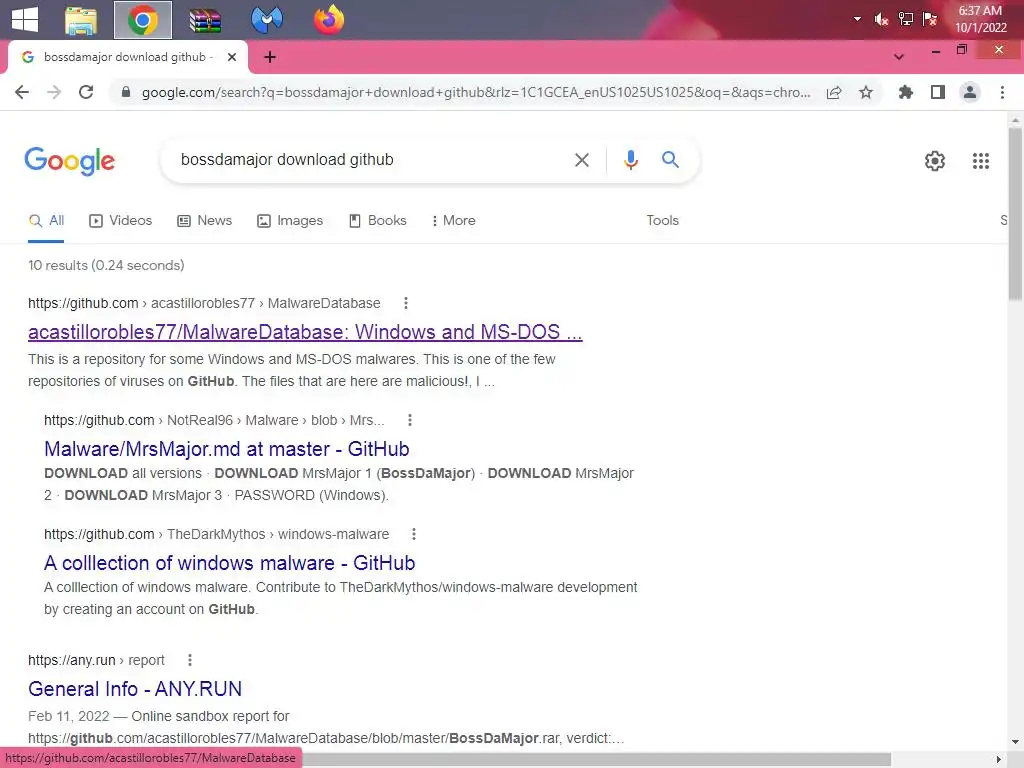View site information padlock icon
Viewport: 1024px width, 768px height.
pos(125,92)
